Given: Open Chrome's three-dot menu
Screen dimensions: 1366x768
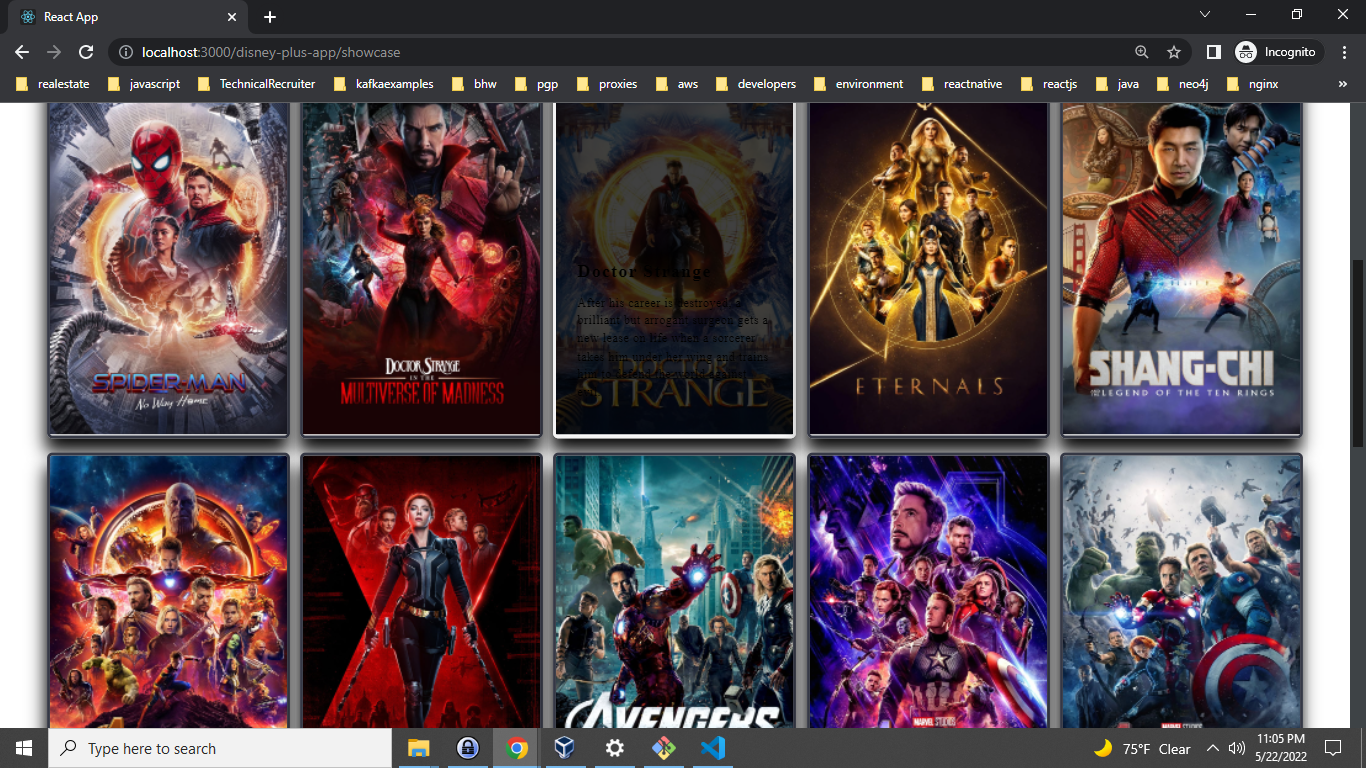Looking at the screenshot, I should point(1344,52).
